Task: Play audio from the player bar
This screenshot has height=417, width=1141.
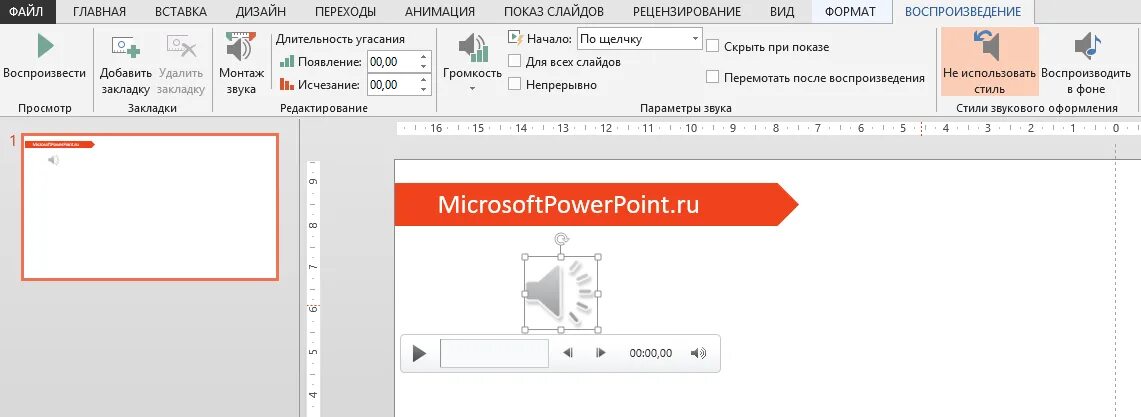Action: point(419,354)
